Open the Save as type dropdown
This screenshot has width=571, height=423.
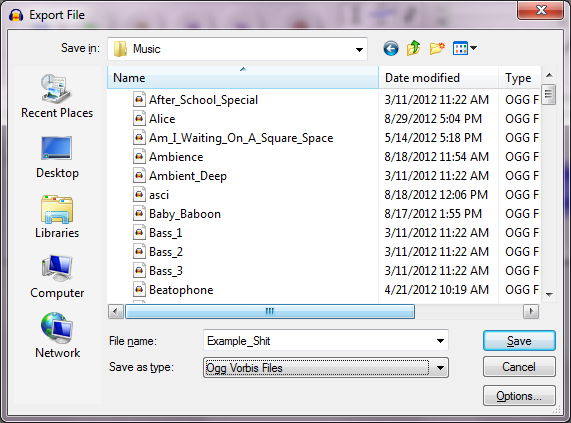coord(326,368)
